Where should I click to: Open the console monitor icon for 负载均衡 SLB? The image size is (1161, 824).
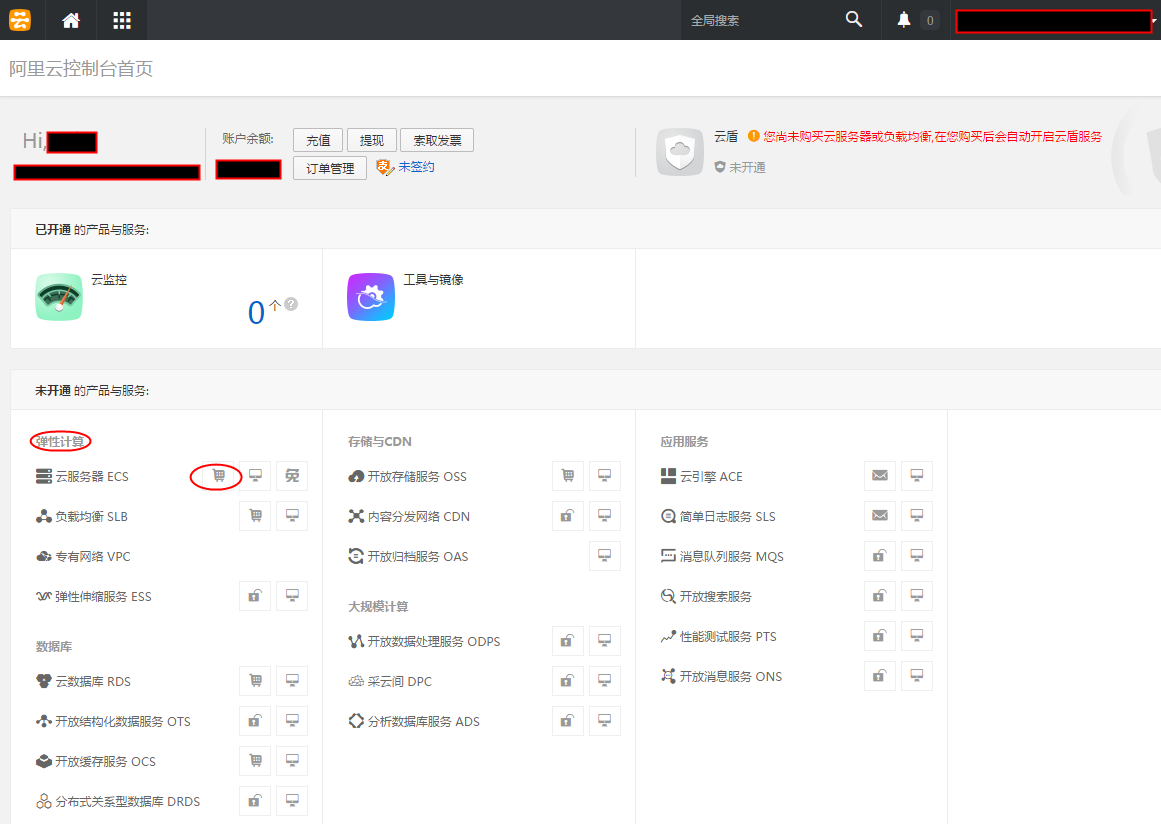[x=292, y=516]
